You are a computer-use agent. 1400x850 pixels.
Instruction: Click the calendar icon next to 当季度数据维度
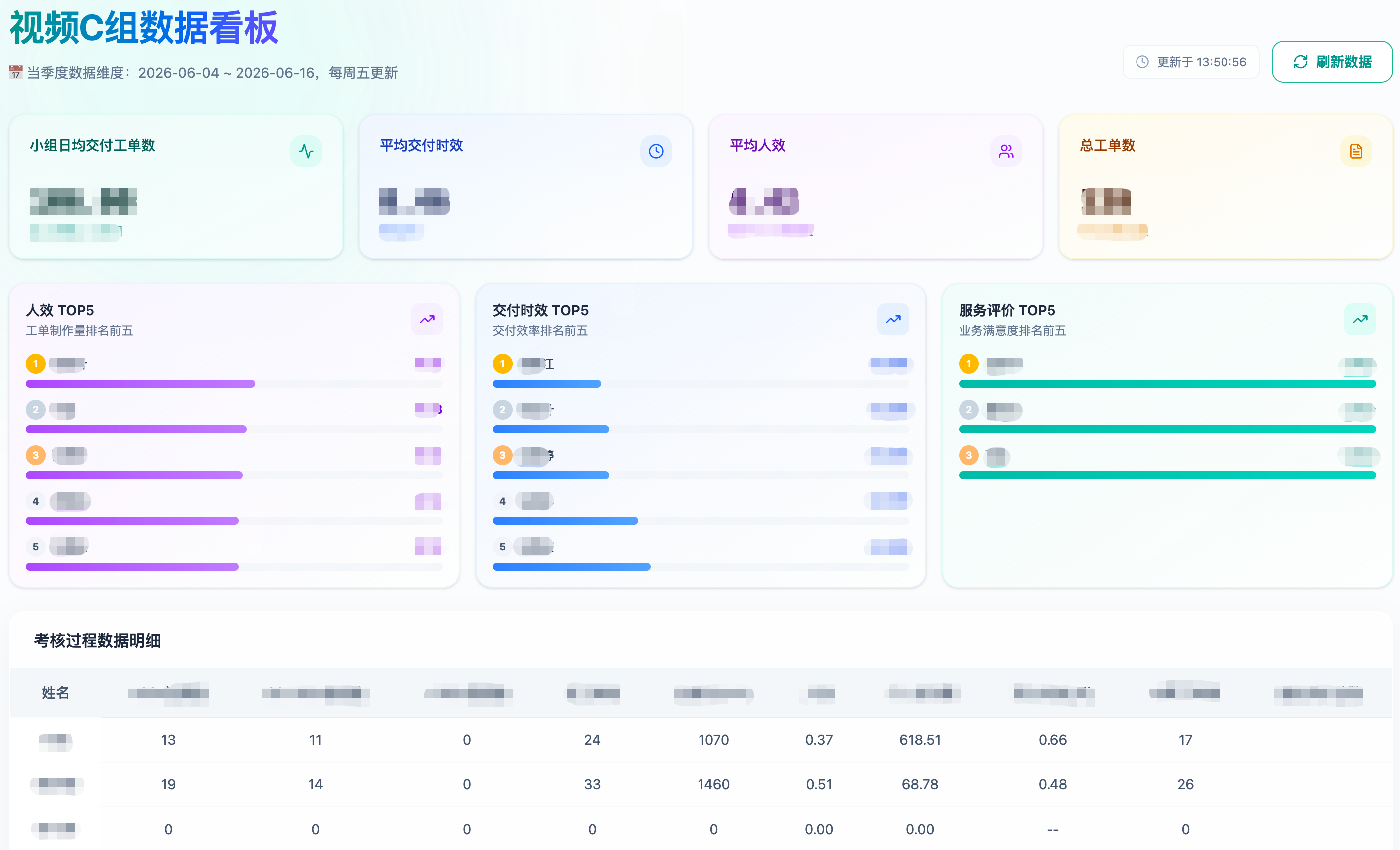[x=16, y=72]
